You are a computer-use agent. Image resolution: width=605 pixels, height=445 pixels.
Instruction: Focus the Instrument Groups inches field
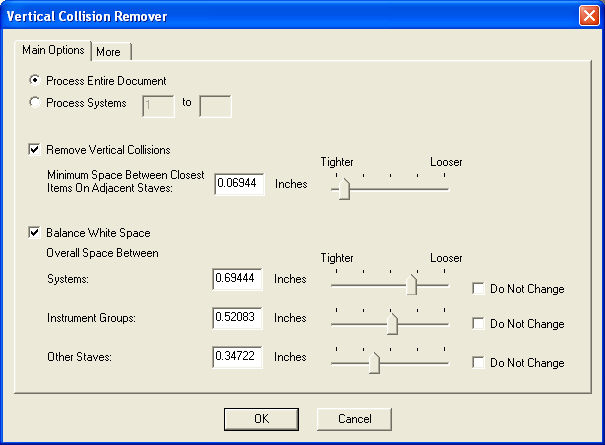[x=238, y=318]
